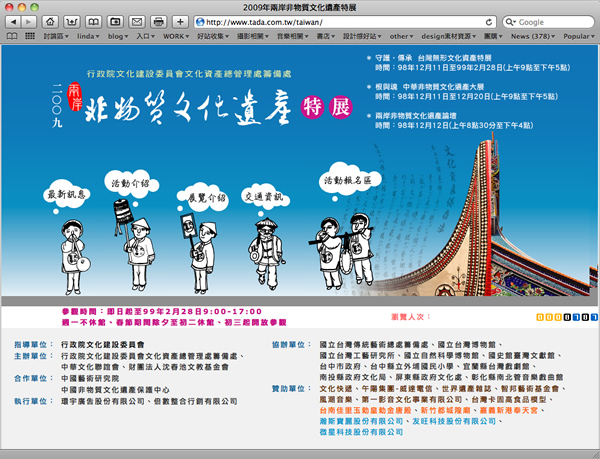This screenshot has height=459, width=600.
Task: Click the pink 特 circle badge
Action: point(312,107)
